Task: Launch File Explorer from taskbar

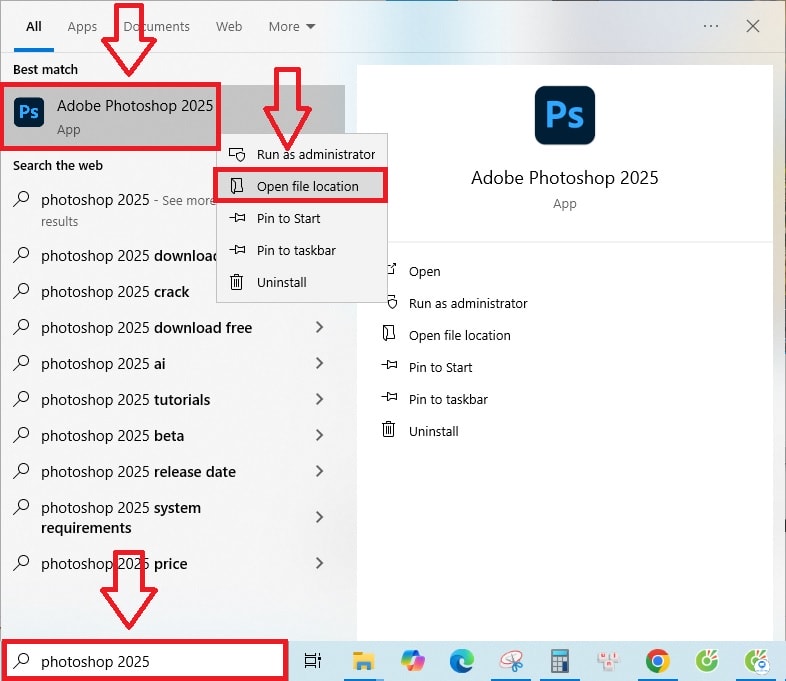Action: 363,661
